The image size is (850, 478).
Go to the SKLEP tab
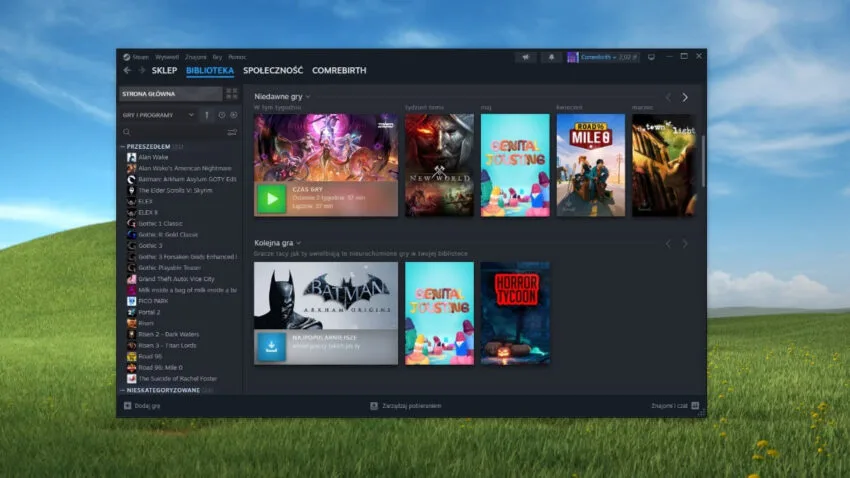[x=164, y=70]
